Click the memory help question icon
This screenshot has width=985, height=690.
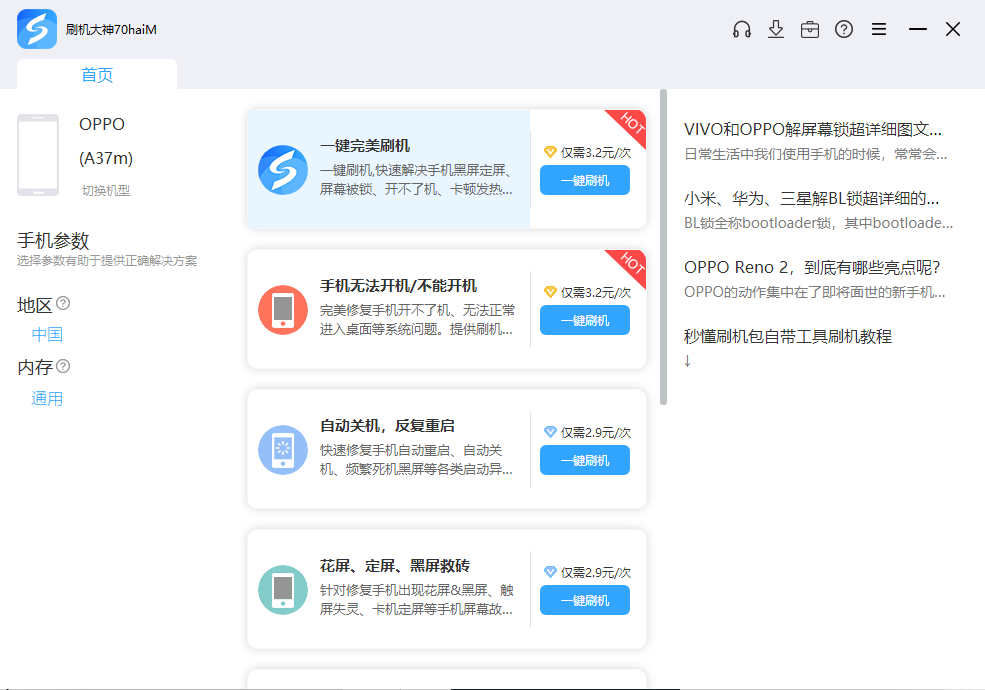(63, 366)
